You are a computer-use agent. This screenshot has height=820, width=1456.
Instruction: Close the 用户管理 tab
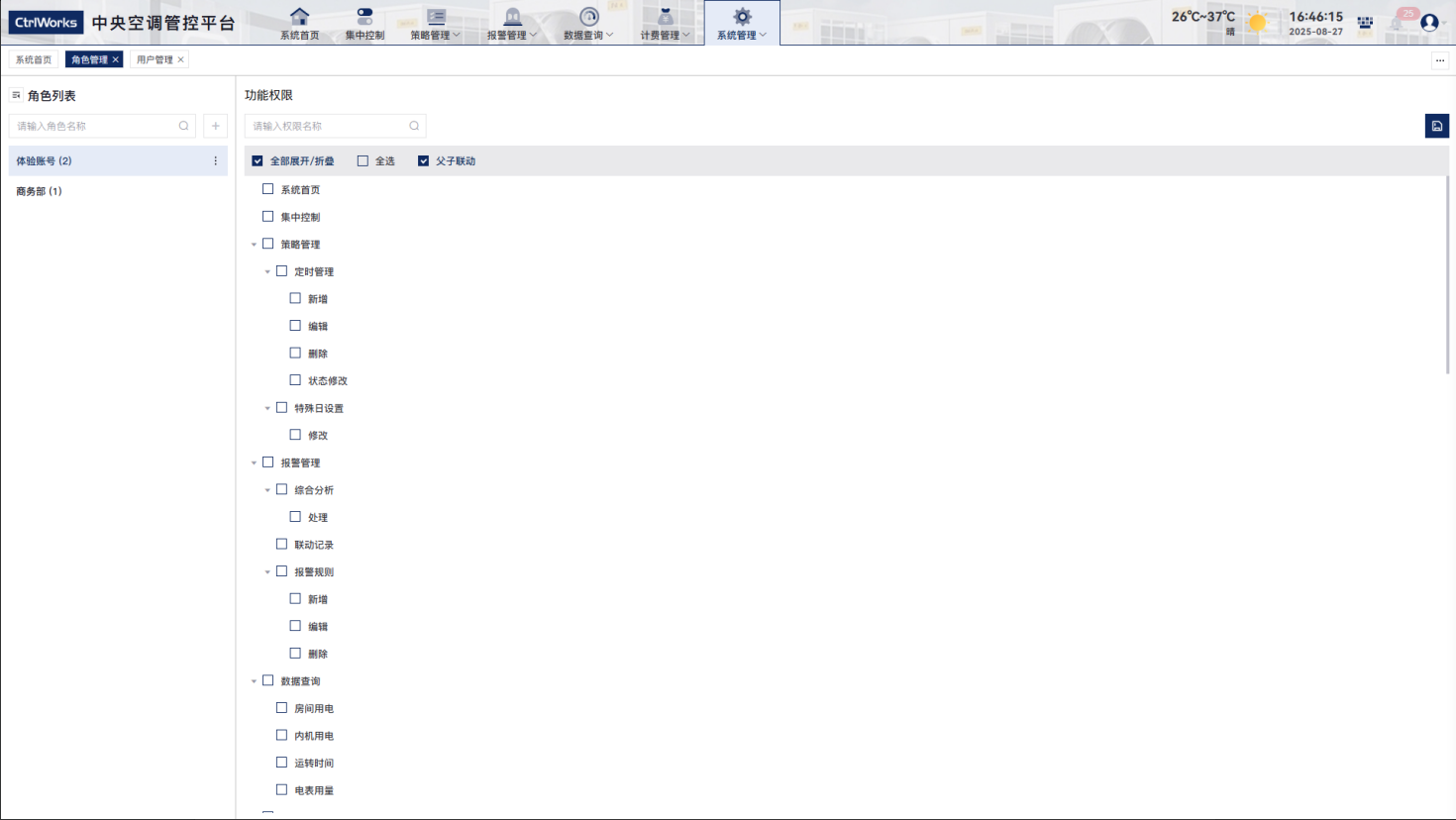click(181, 59)
